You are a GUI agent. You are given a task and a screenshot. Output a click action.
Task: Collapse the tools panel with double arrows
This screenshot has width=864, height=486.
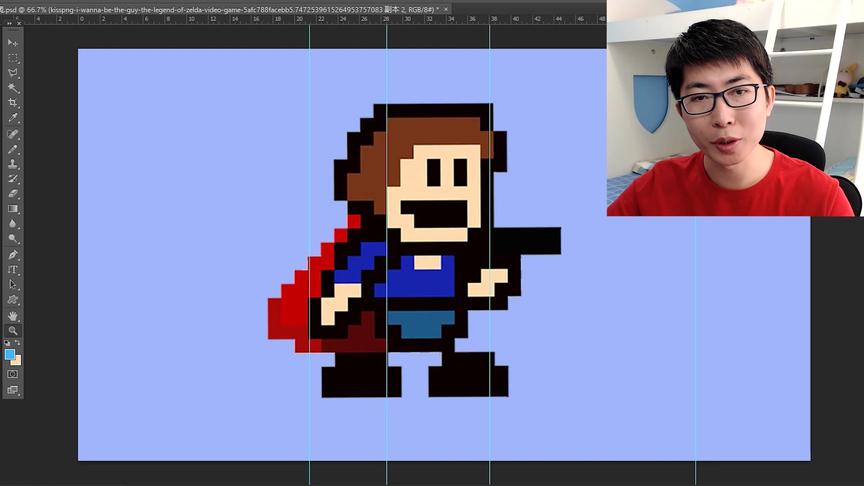pos(9,24)
